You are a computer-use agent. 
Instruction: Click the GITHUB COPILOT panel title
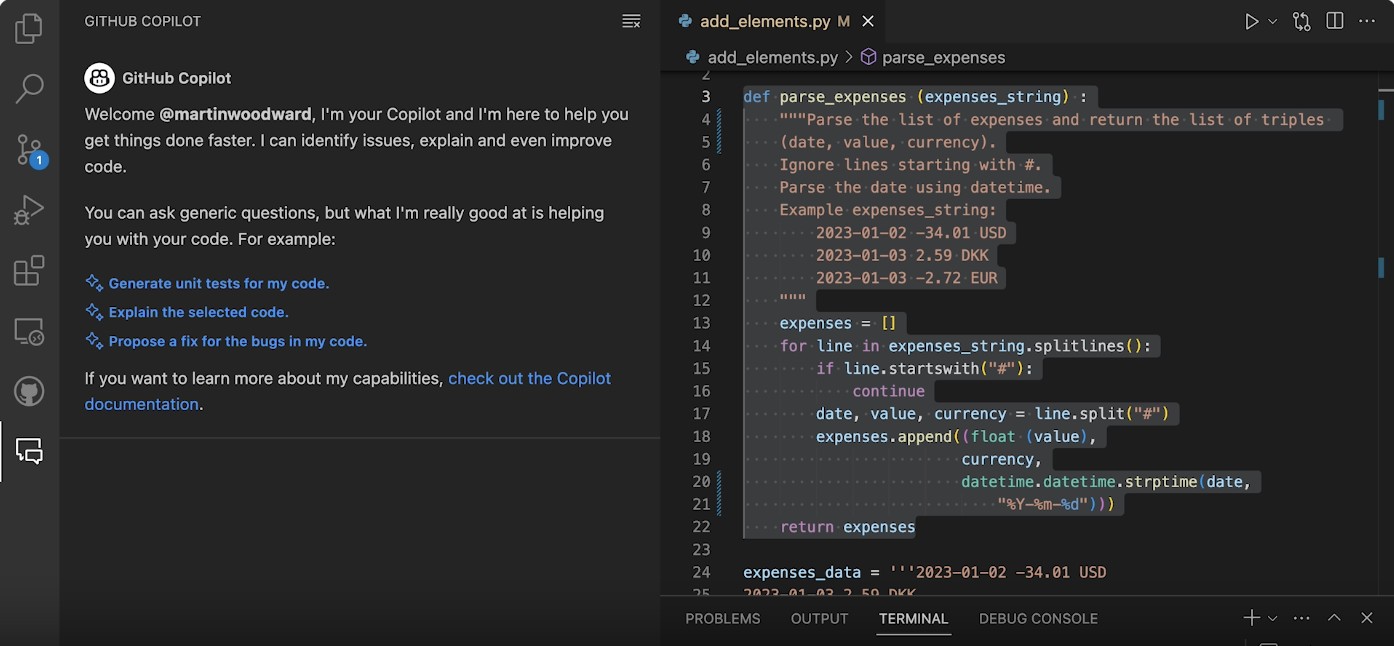point(143,21)
